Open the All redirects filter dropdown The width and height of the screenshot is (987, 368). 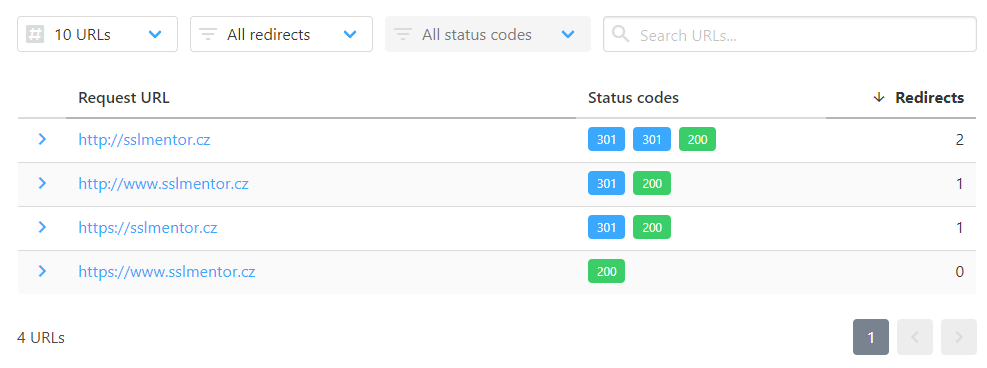[281, 34]
